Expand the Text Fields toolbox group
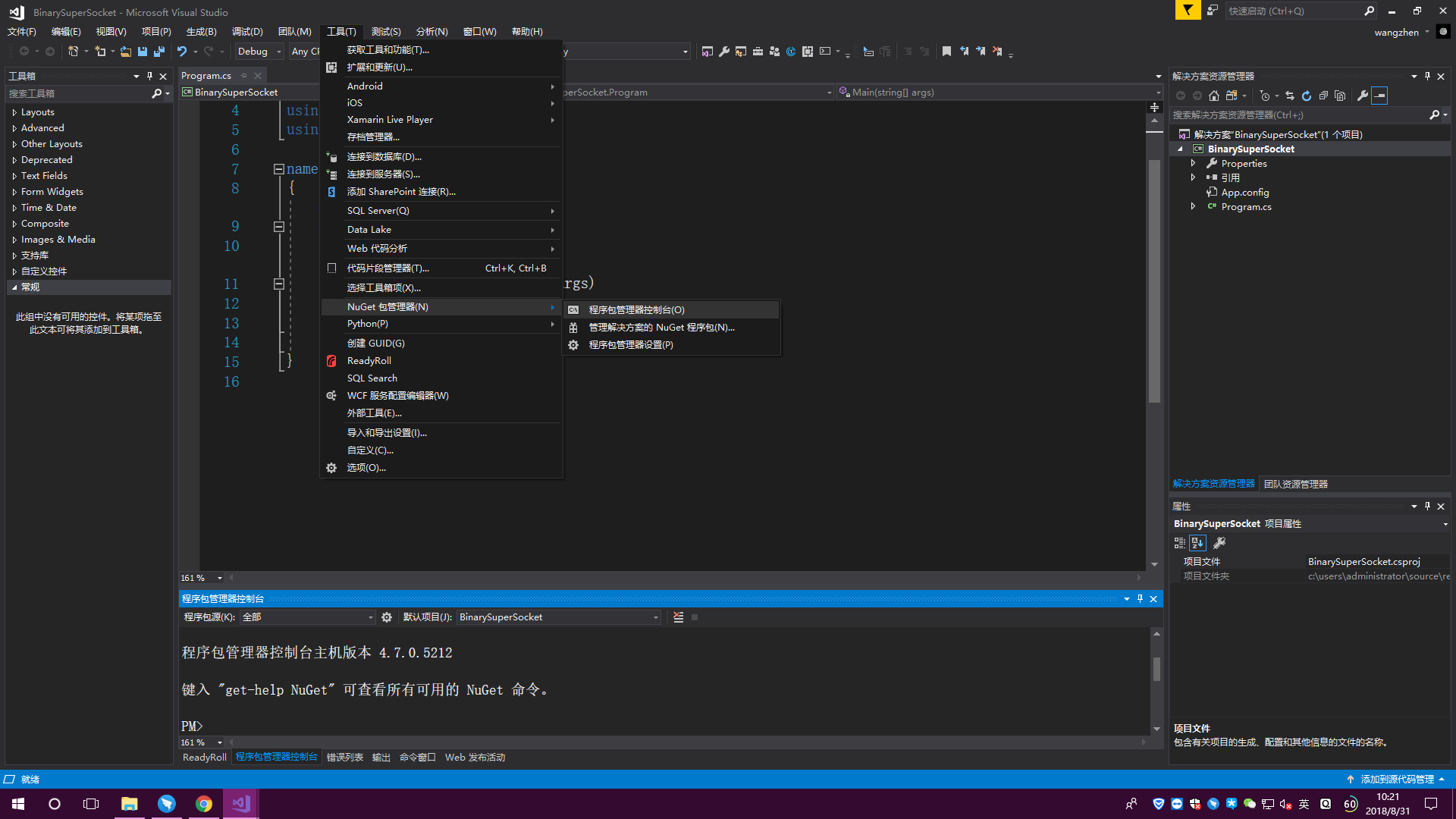The width and height of the screenshot is (1456, 819). 14,176
